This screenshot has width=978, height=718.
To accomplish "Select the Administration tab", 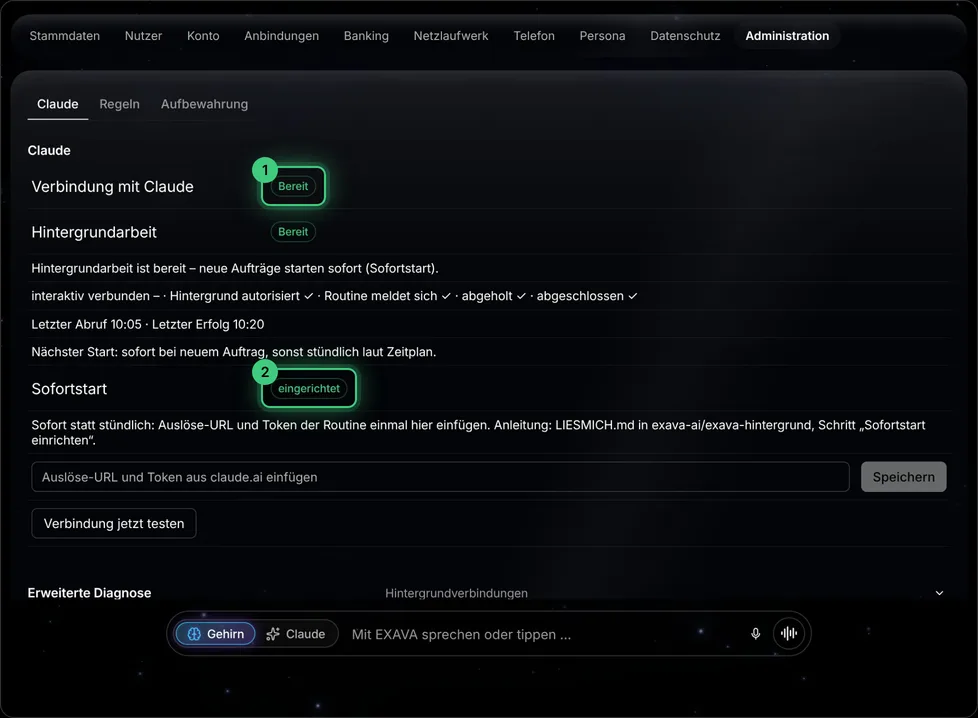I will [x=787, y=36].
